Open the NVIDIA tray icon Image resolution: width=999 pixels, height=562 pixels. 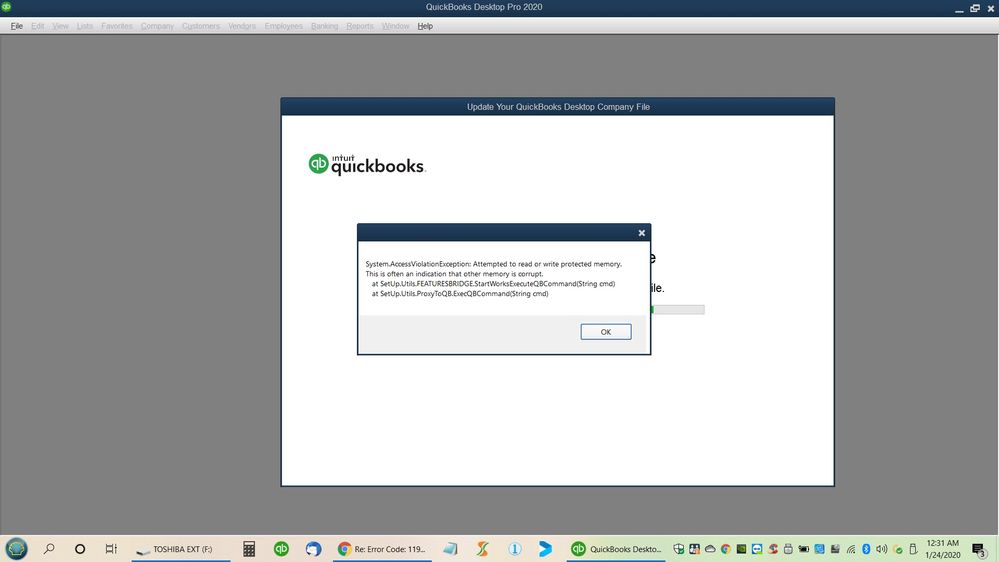click(x=741, y=549)
